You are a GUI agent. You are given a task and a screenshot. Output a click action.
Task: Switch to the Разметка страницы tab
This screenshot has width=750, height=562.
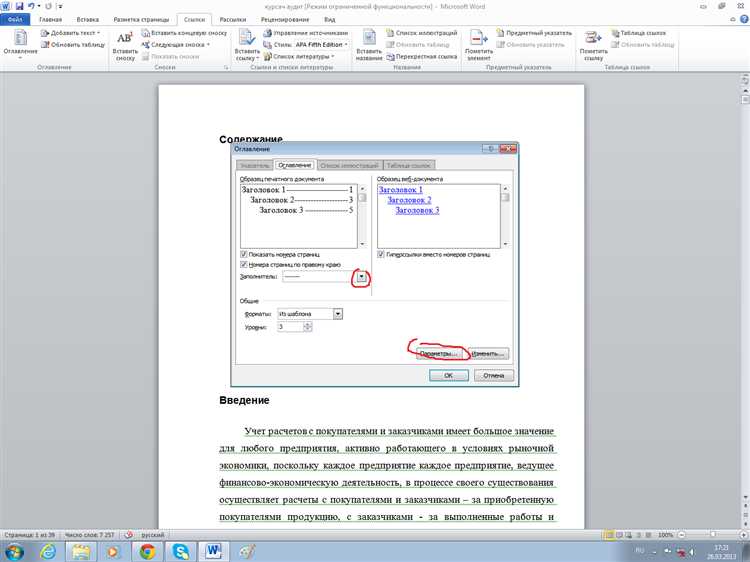coord(142,20)
